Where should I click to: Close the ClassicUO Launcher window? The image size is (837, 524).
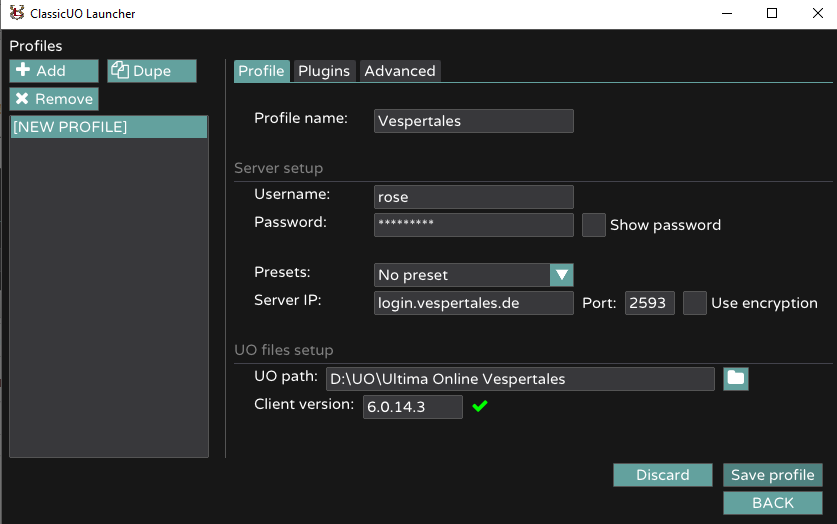pos(817,13)
